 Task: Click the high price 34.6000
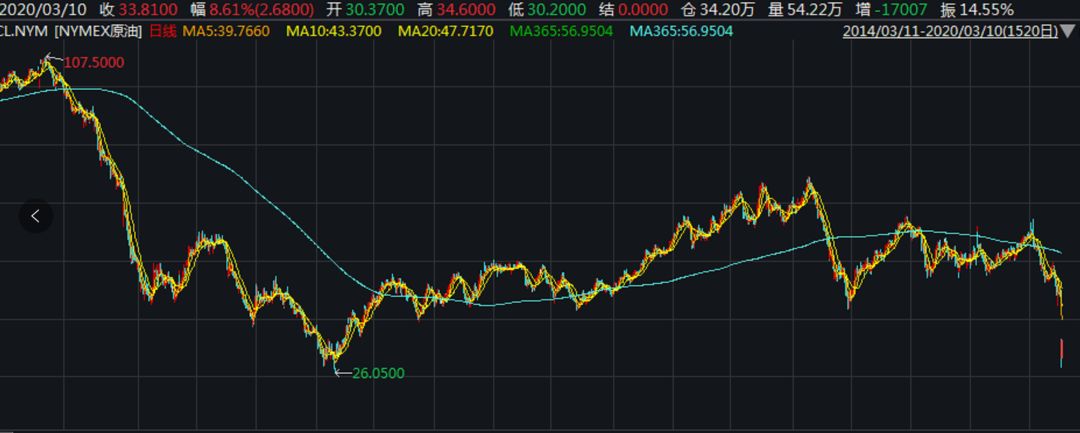(x=466, y=10)
